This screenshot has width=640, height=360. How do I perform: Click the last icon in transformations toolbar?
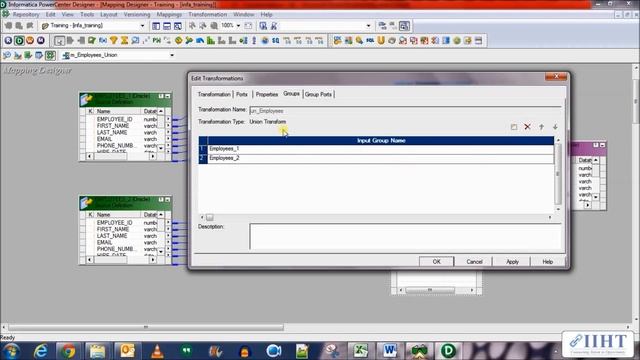[478, 40]
